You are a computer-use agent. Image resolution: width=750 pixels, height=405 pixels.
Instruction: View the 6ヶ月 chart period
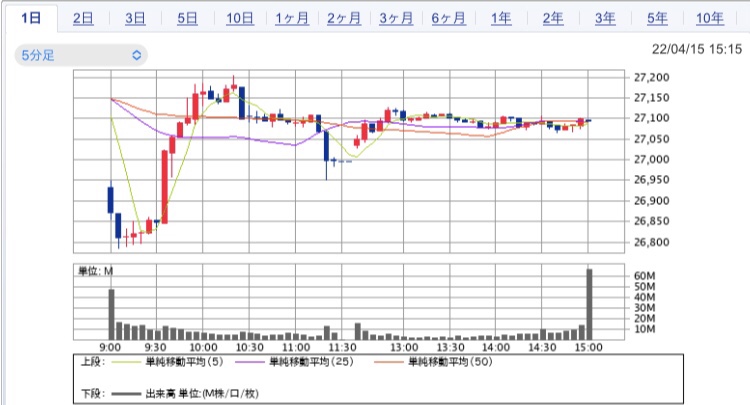(x=448, y=19)
